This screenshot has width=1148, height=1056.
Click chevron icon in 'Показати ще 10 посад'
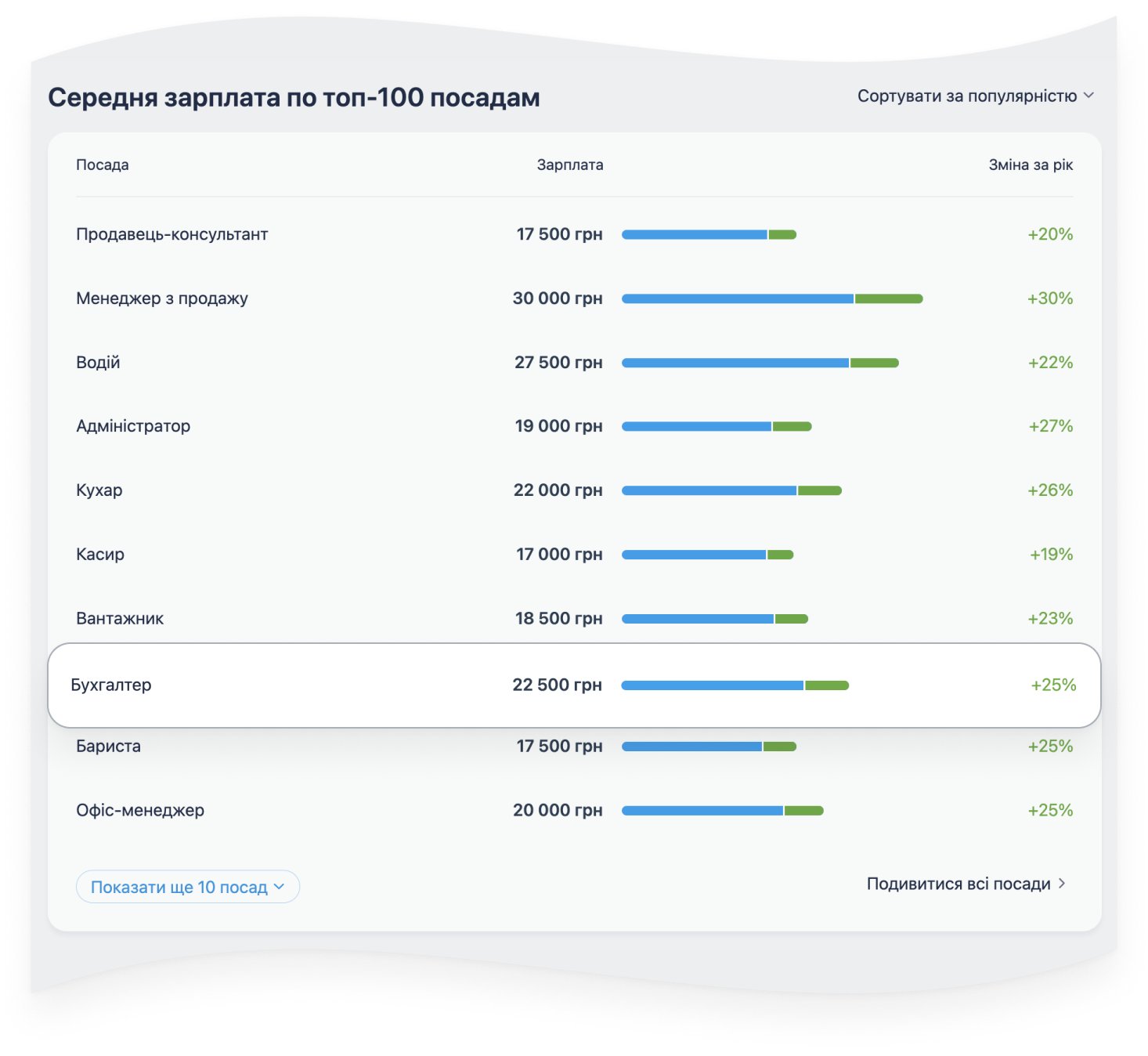pos(280,887)
